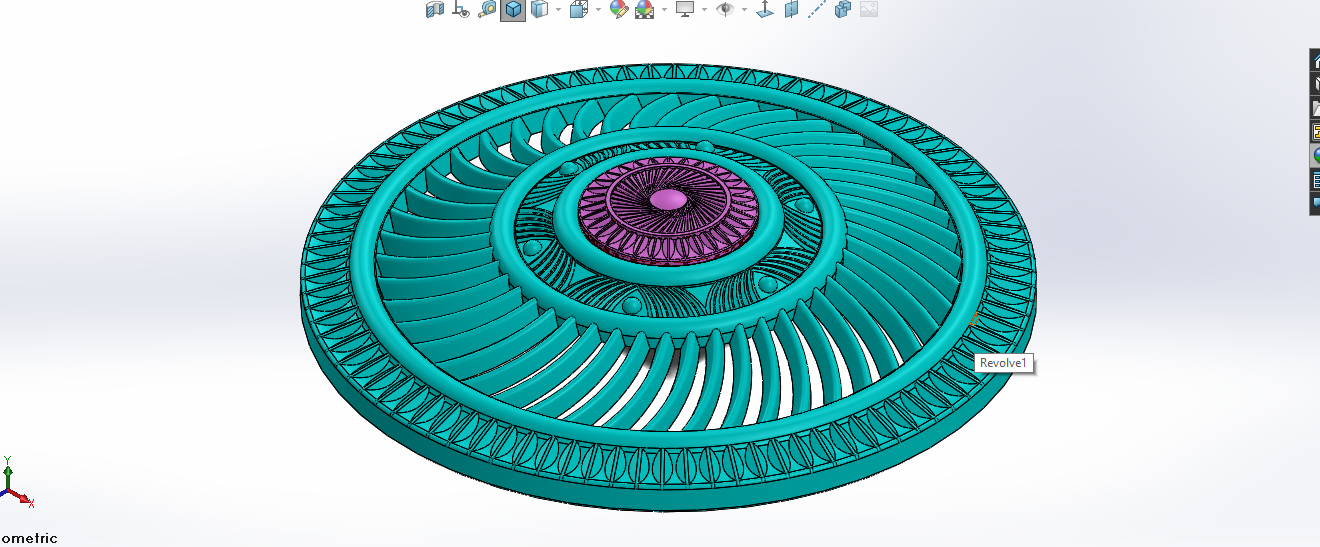Click the Dynamic Annotation Views icon
The width and height of the screenshot is (1320, 547).
(461, 9)
